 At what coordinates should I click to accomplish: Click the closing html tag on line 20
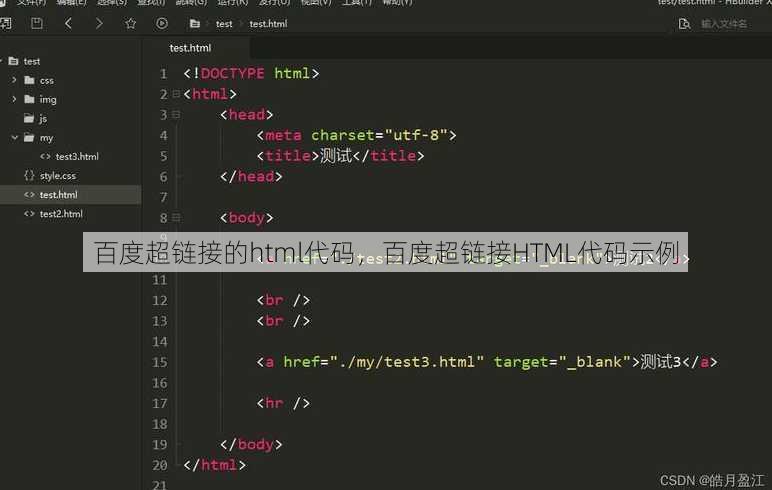(x=215, y=465)
